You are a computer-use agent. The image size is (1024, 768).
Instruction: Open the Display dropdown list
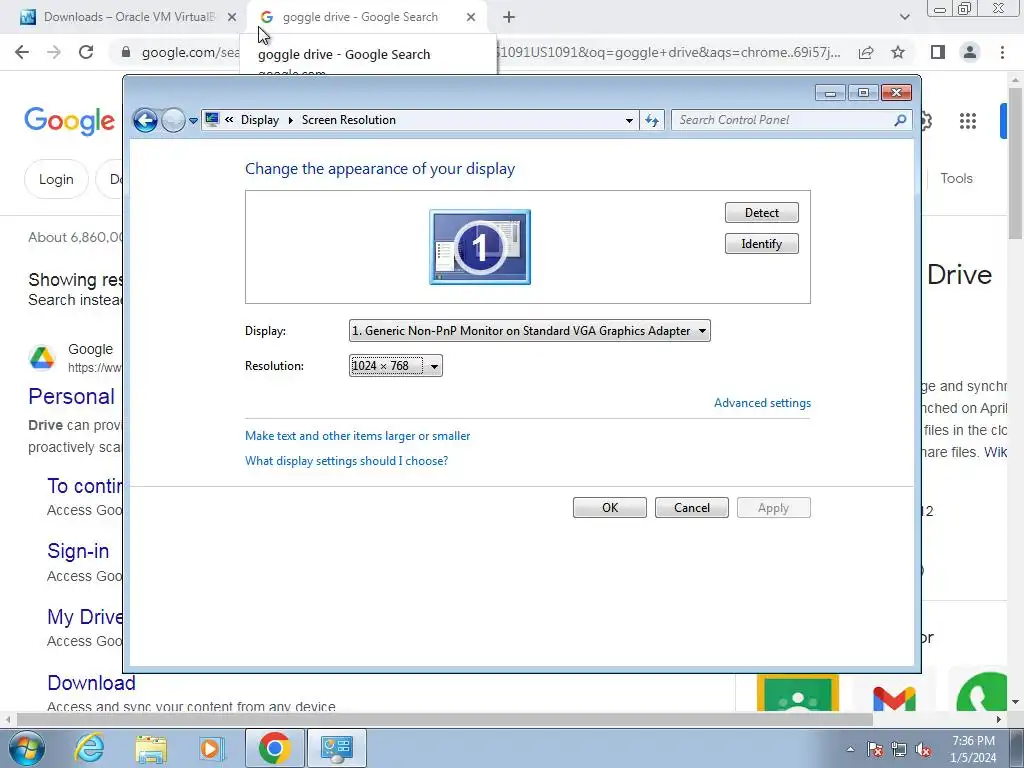(x=530, y=331)
